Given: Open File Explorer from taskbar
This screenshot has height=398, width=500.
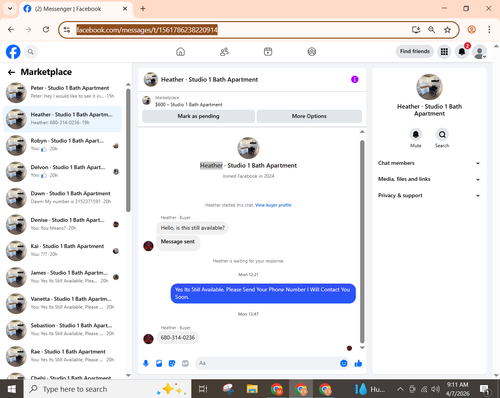Looking at the screenshot, I should [x=252, y=389].
